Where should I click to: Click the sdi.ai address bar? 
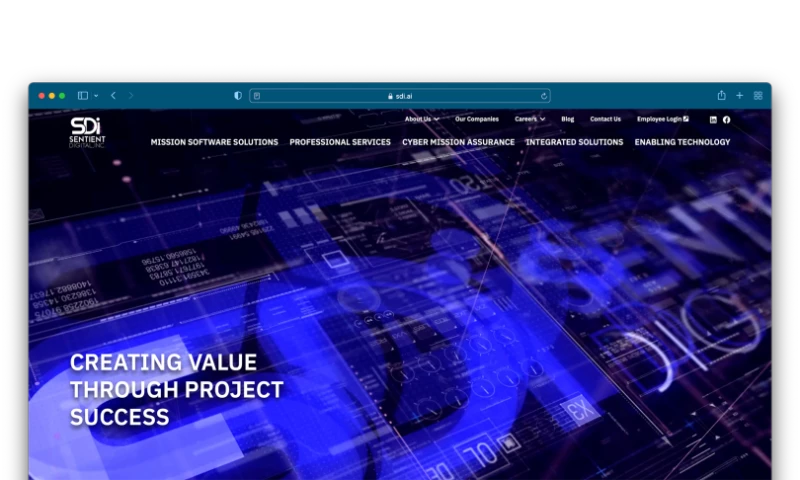click(x=399, y=96)
